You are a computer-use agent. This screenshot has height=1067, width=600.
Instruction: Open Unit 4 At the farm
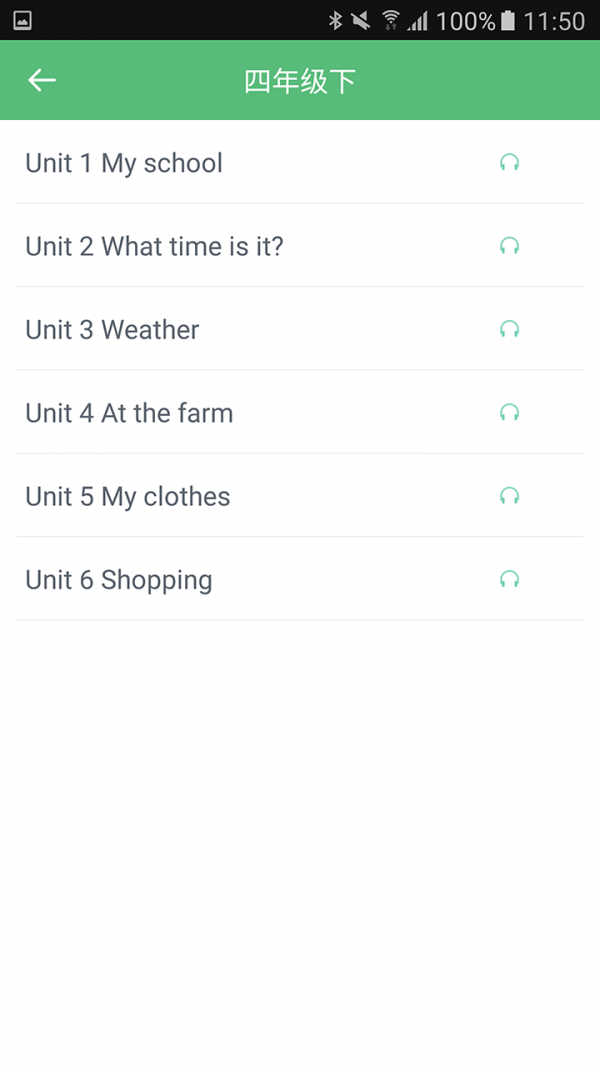(129, 412)
